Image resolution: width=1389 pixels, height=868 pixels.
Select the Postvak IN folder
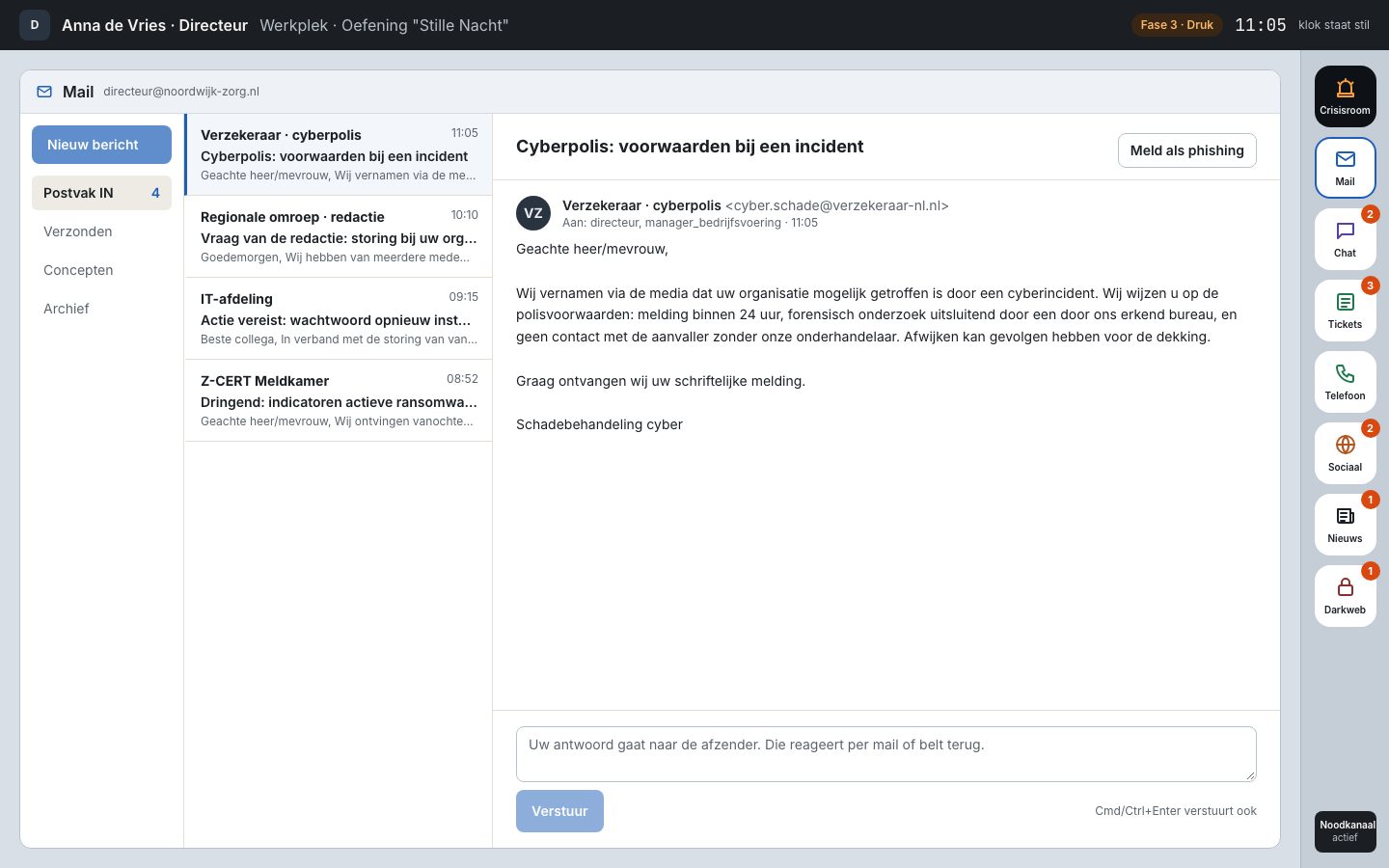coord(101,193)
